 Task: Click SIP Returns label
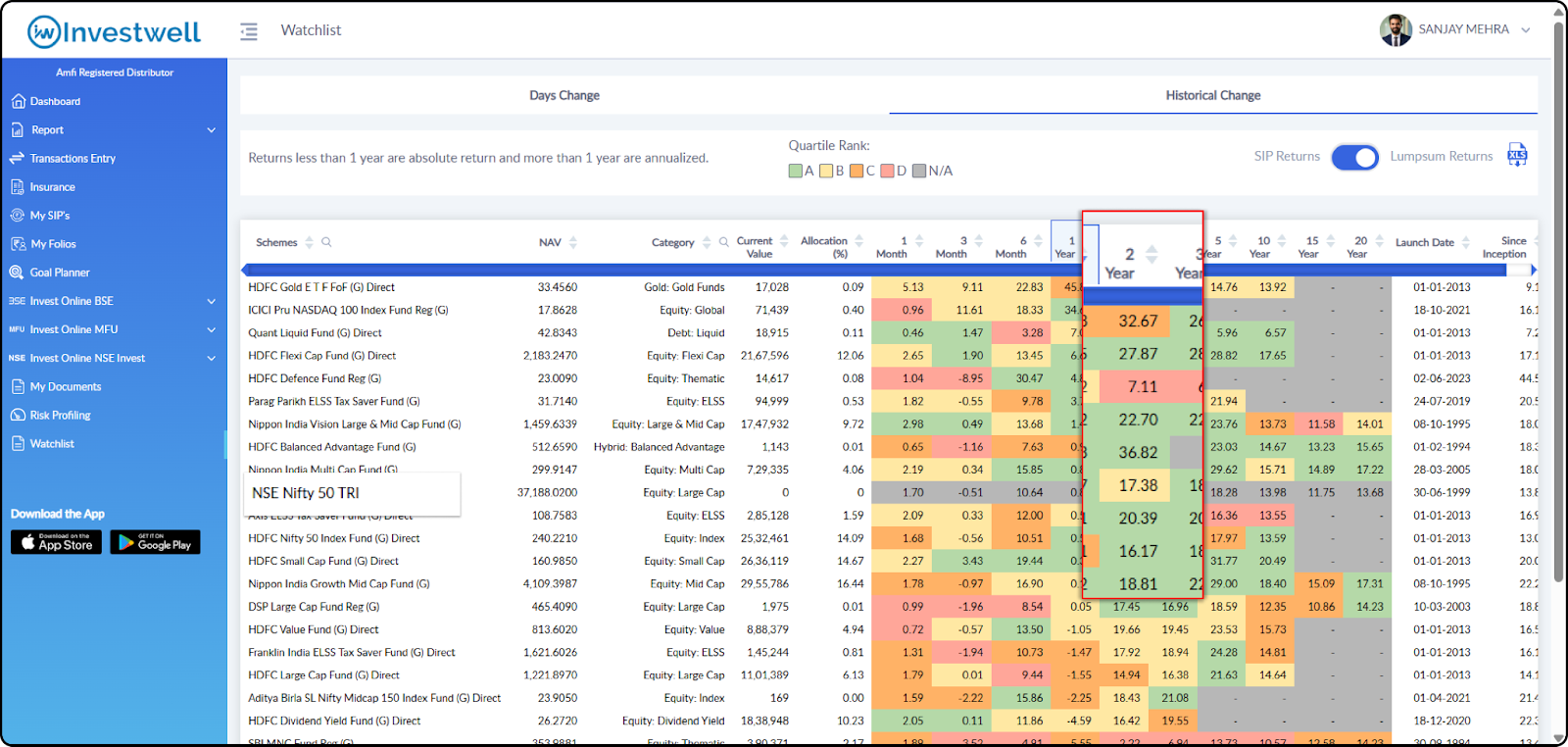(x=1287, y=156)
